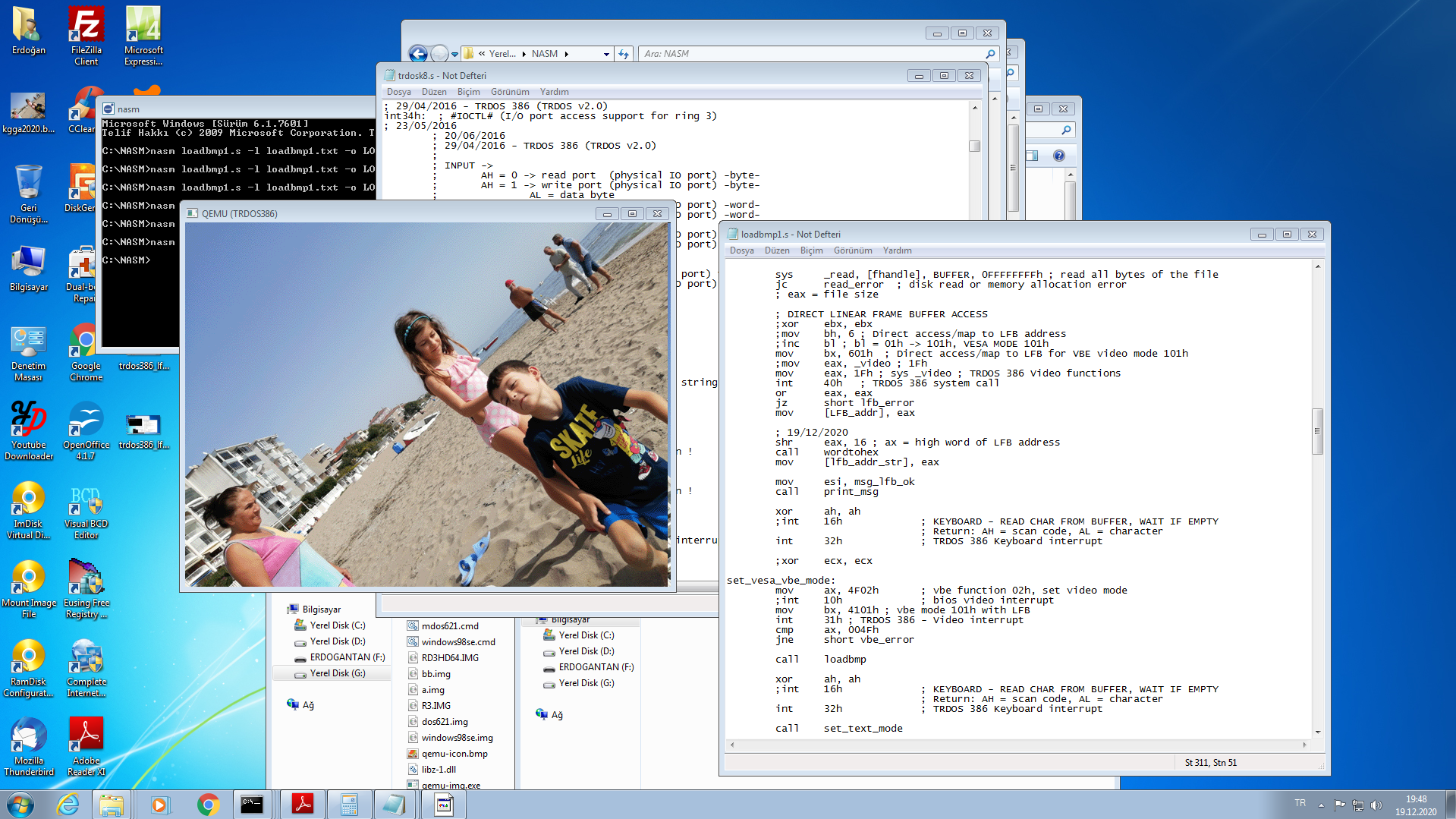The width and height of the screenshot is (1456, 819).
Task: Show hidden system tray icons
Action: pyautogui.click(x=1321, y=805)
